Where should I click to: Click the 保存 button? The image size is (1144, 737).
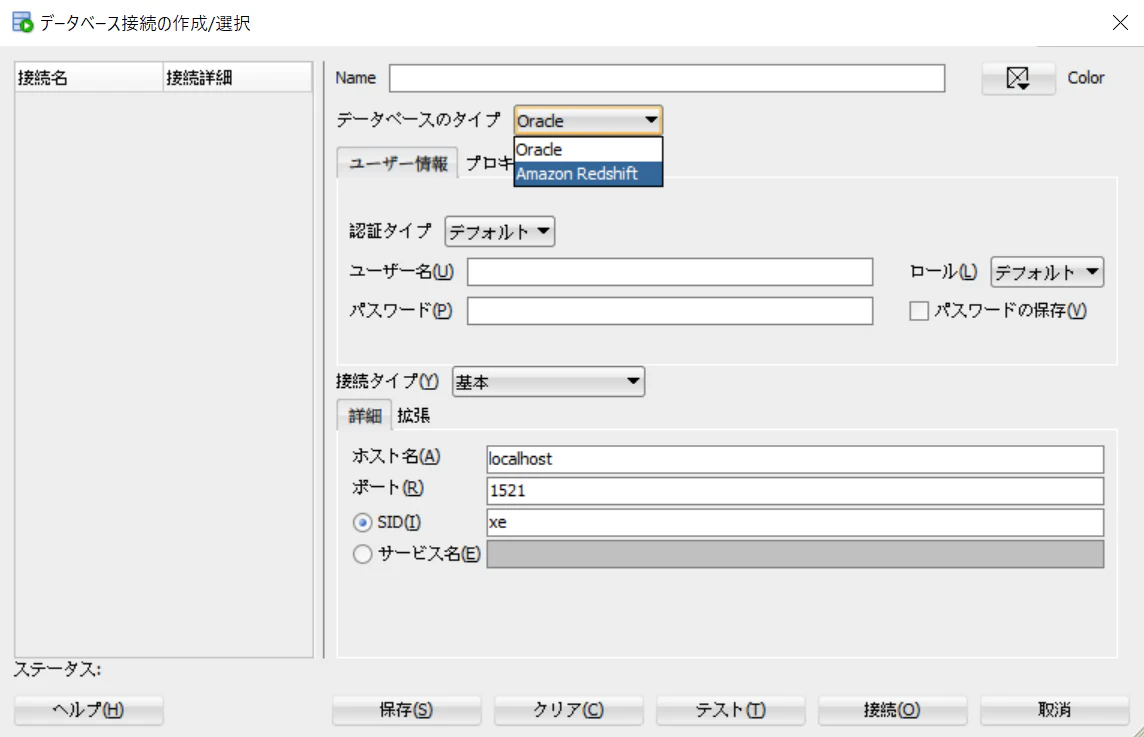pos(406,709)
